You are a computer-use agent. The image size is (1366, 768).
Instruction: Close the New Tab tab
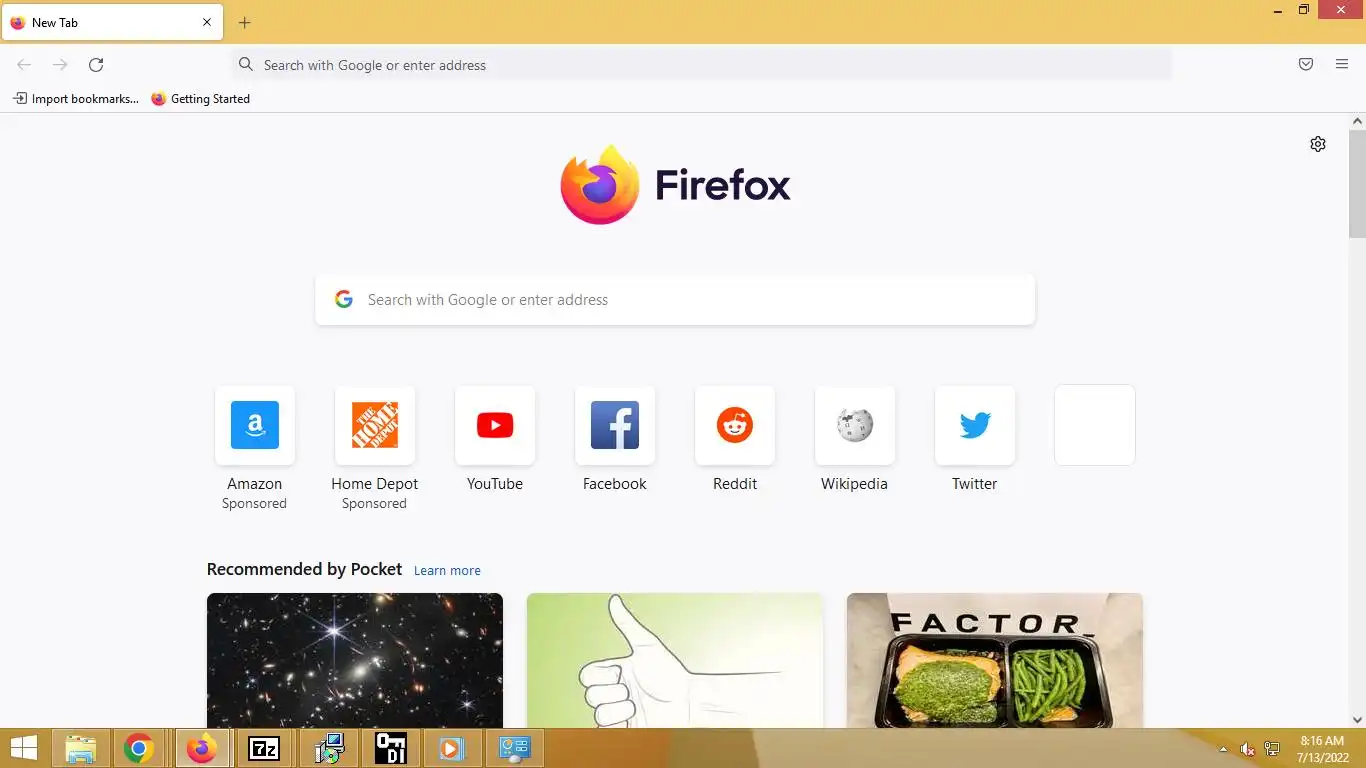tap(207, 22)
